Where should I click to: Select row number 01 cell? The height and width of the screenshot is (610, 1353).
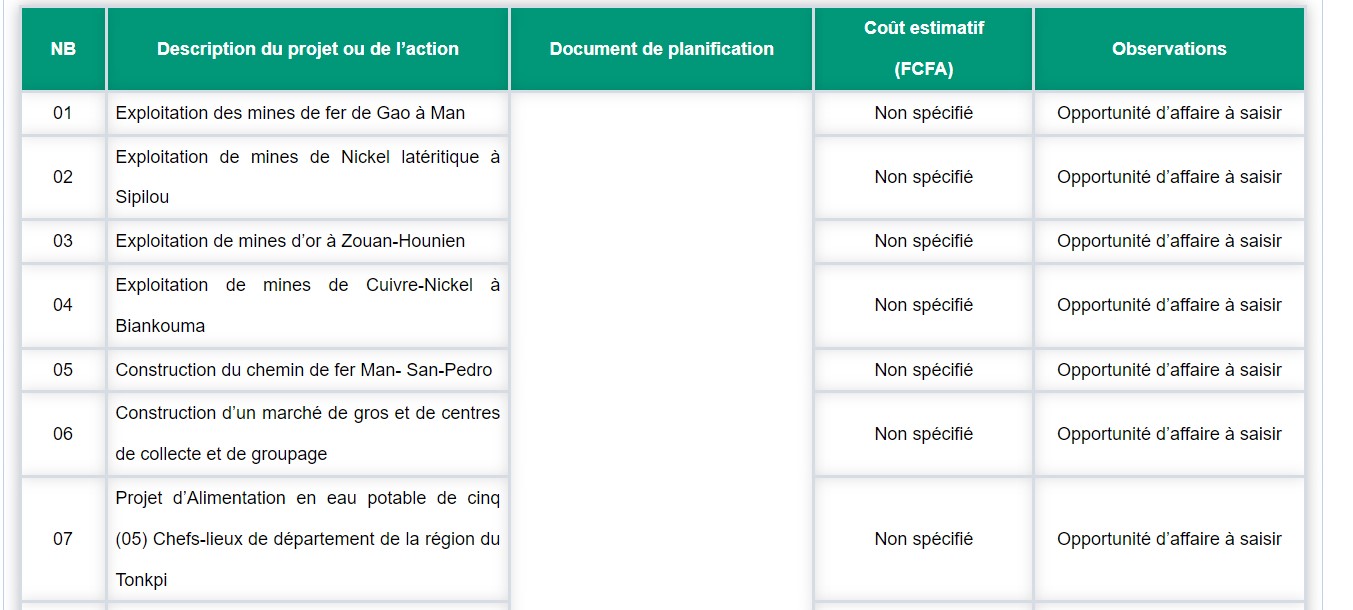63,113
